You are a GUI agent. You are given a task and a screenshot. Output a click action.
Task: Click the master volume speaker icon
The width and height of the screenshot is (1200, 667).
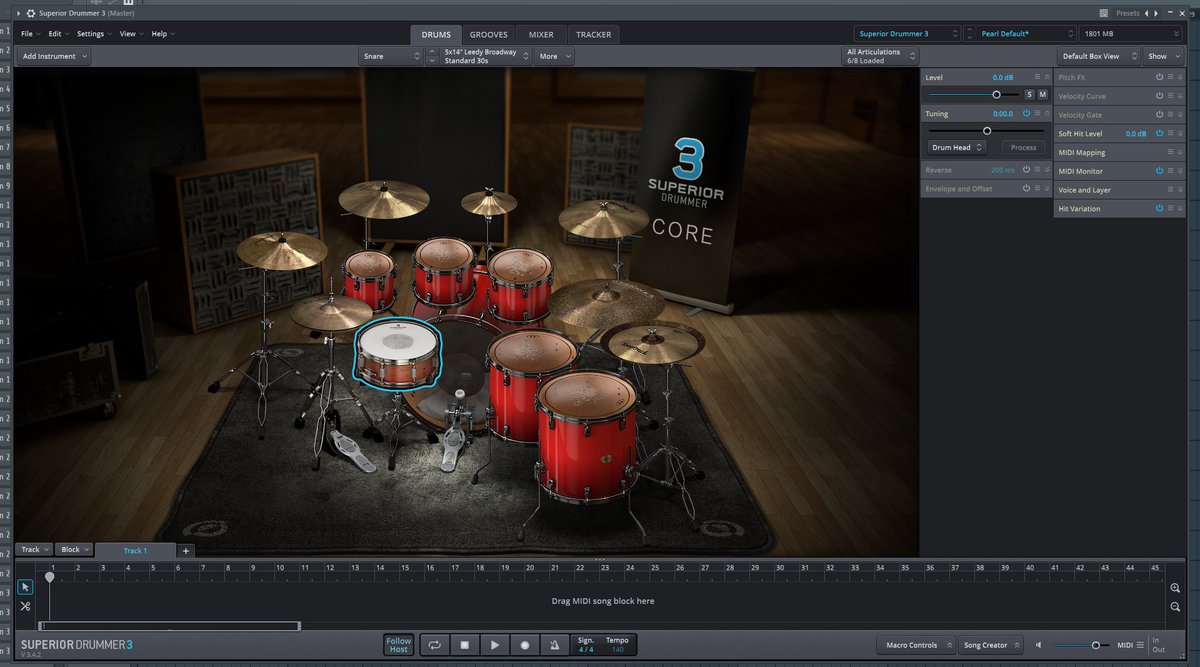1039,645
